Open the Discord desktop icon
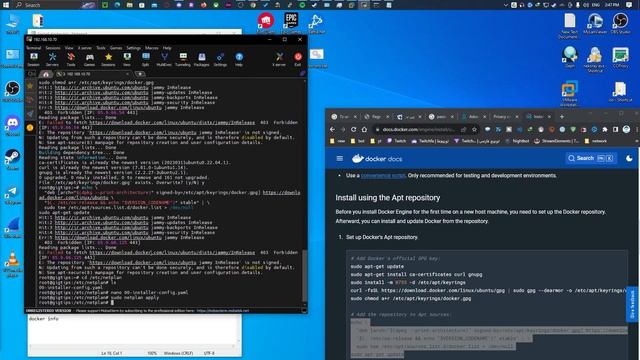Image resolution: width=640 pixels, height=360 pixels. point(12,125)
